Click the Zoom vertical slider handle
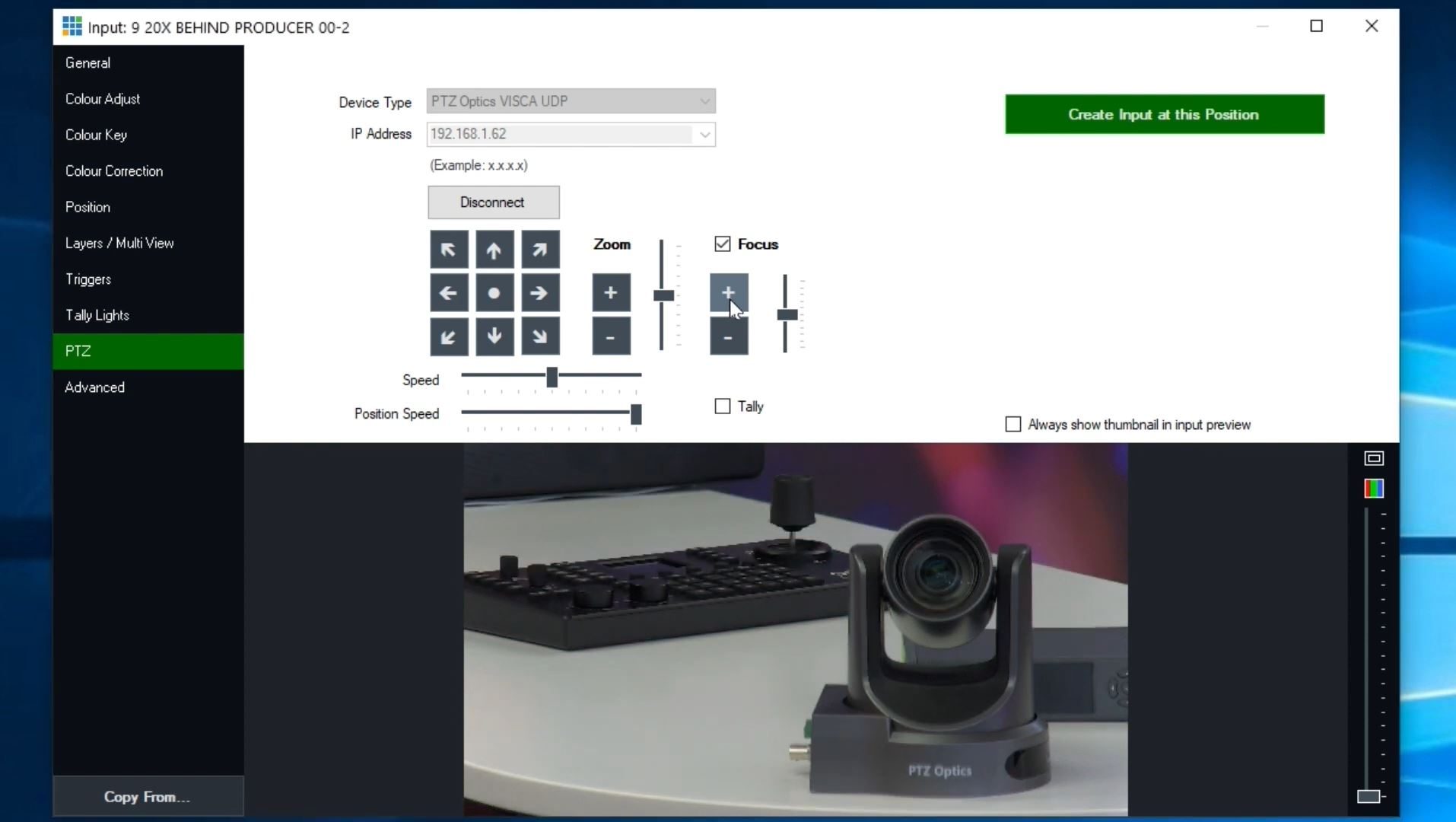This screenshot has width=1456, height=822. pyautogui.click(x=663, y=295)
